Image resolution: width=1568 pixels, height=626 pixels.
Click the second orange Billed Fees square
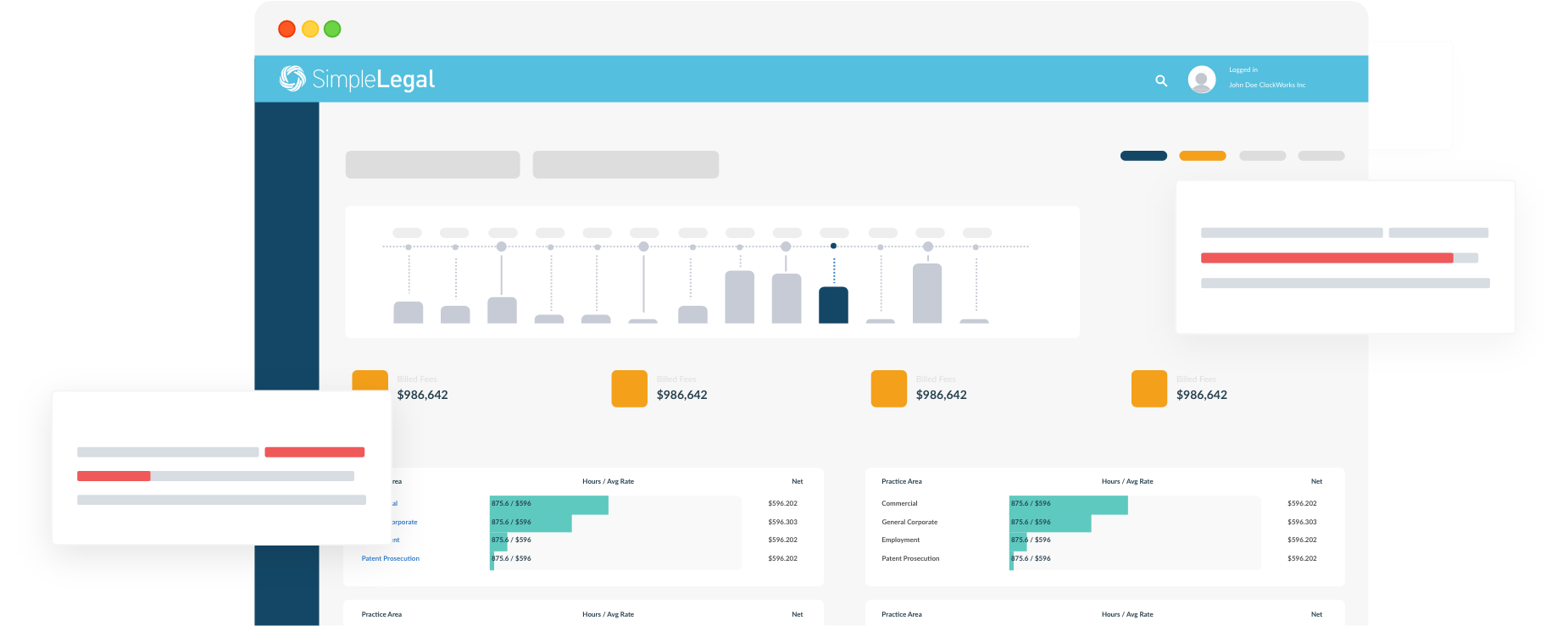(629, 389)
